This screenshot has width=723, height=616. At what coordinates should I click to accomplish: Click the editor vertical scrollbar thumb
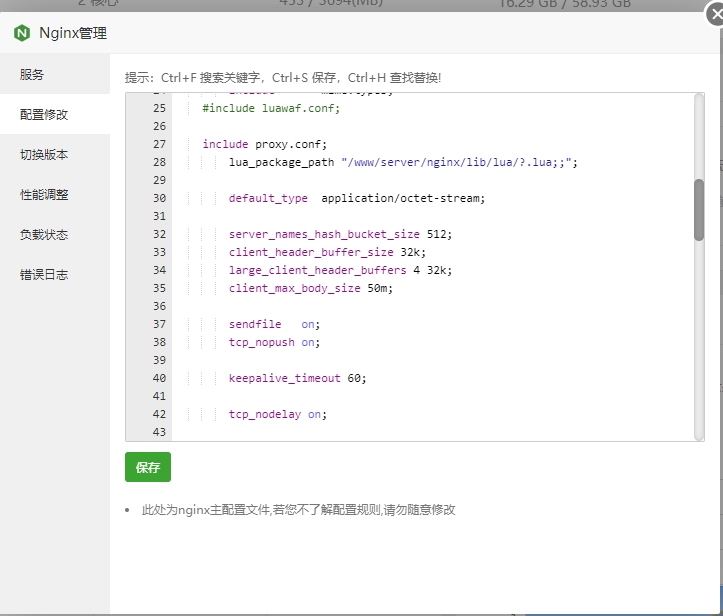pyautogui.click(x=699, y=210)
